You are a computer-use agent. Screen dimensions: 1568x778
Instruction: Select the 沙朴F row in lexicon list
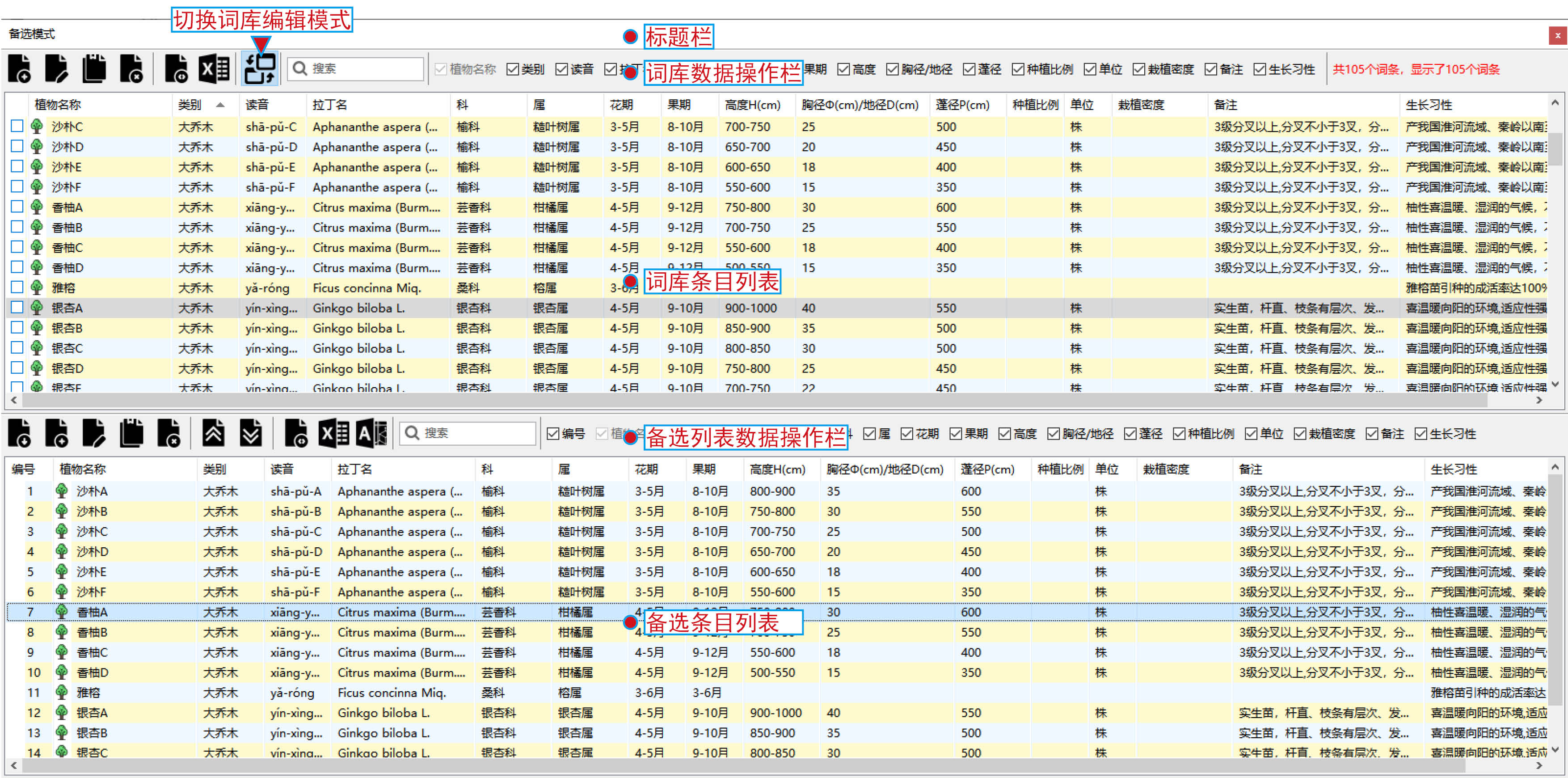click(x=777, y=187)
